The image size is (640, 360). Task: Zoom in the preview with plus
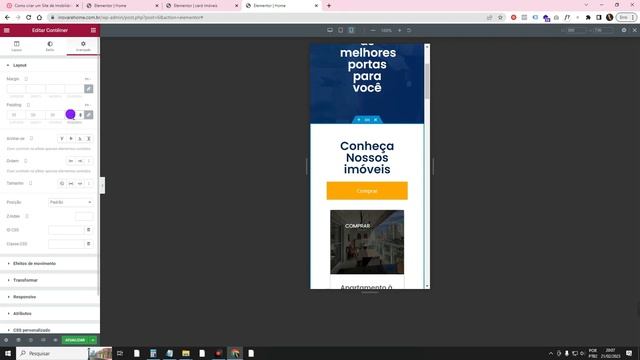[400, 30]
